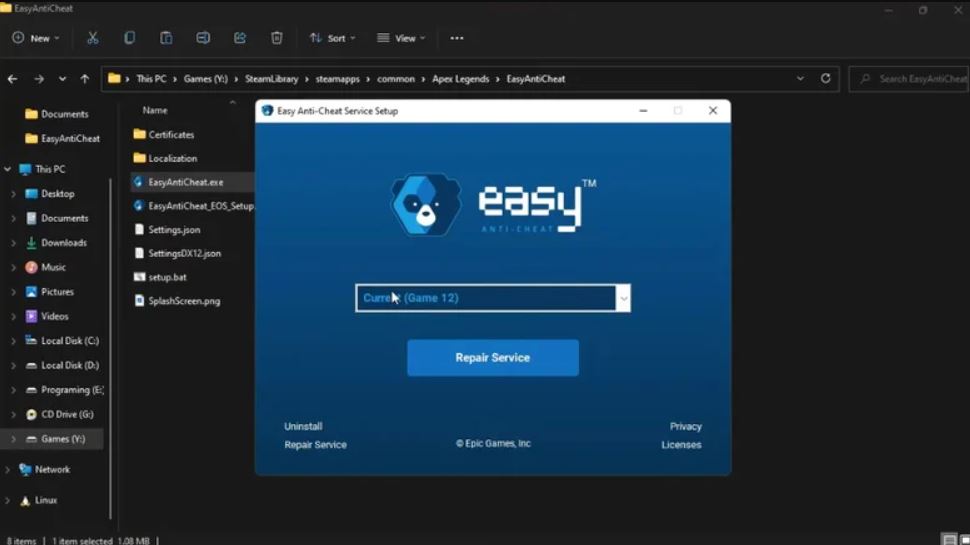Click the search EasyAntiCheat field
This screenshot has height=545, width=970.
911,79
